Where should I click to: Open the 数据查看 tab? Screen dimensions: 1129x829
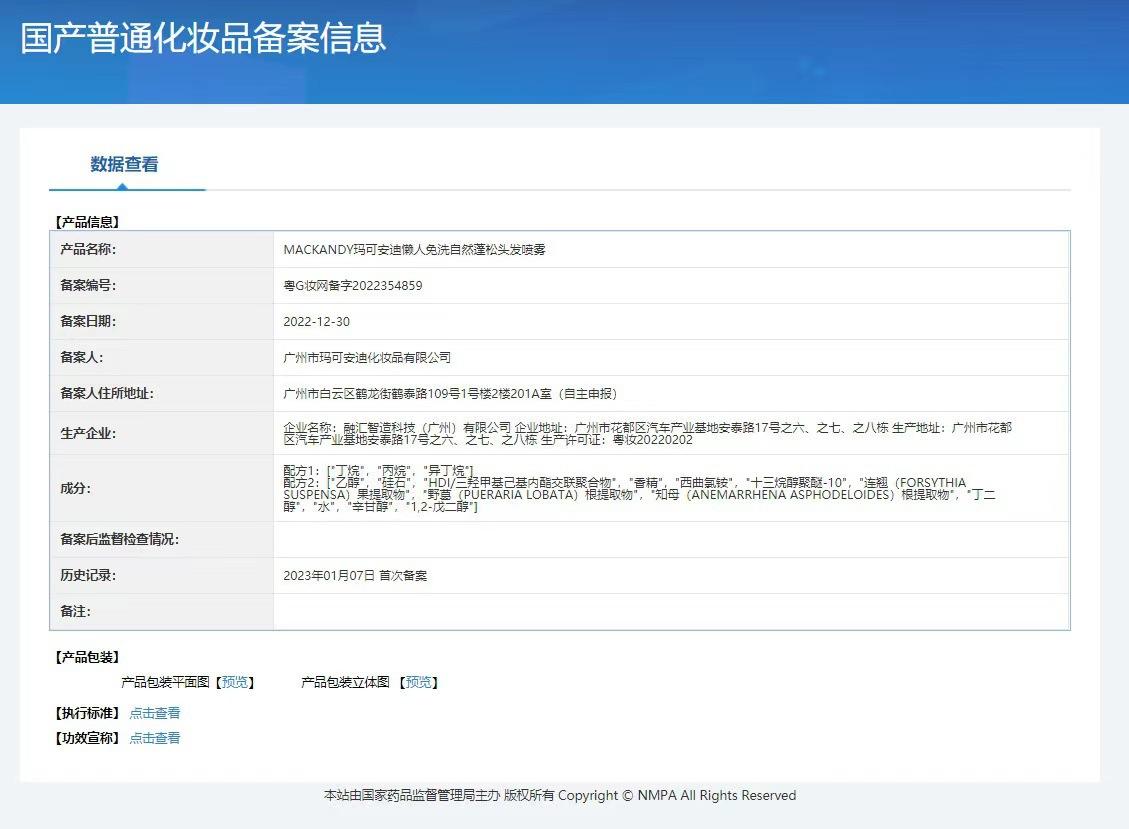pyautogui.click(x=125, y=164)
